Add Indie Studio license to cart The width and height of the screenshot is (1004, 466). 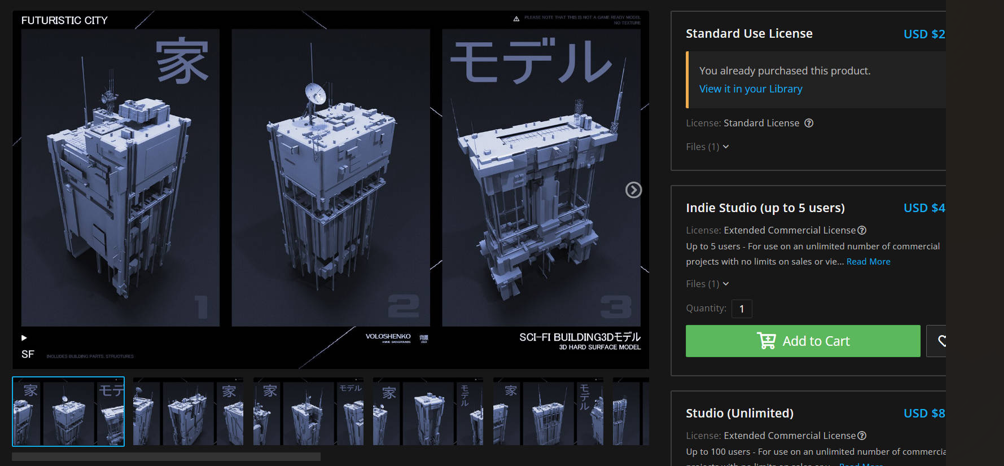coord(803,341)
